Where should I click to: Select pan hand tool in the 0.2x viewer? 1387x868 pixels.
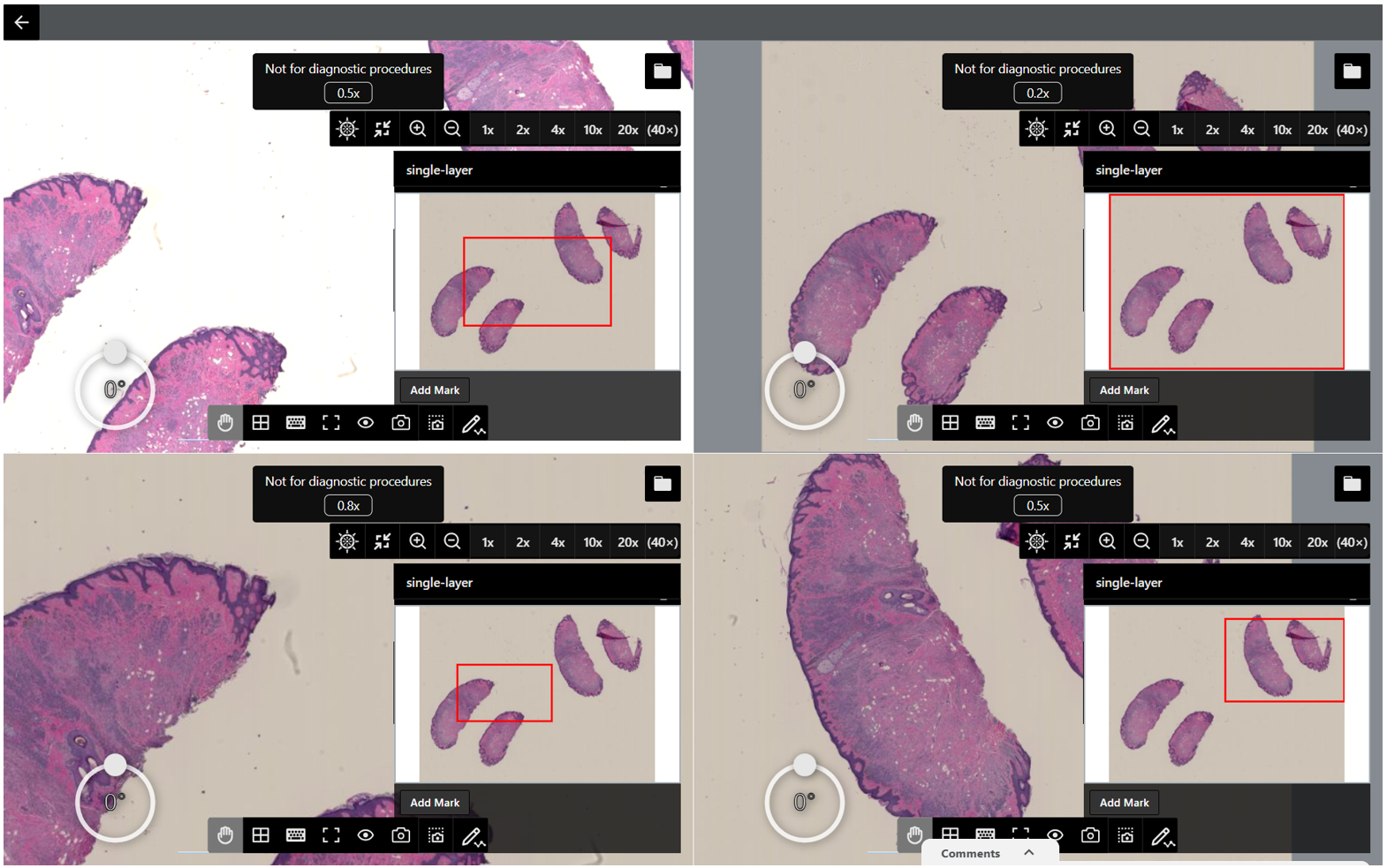pos(914,423)
